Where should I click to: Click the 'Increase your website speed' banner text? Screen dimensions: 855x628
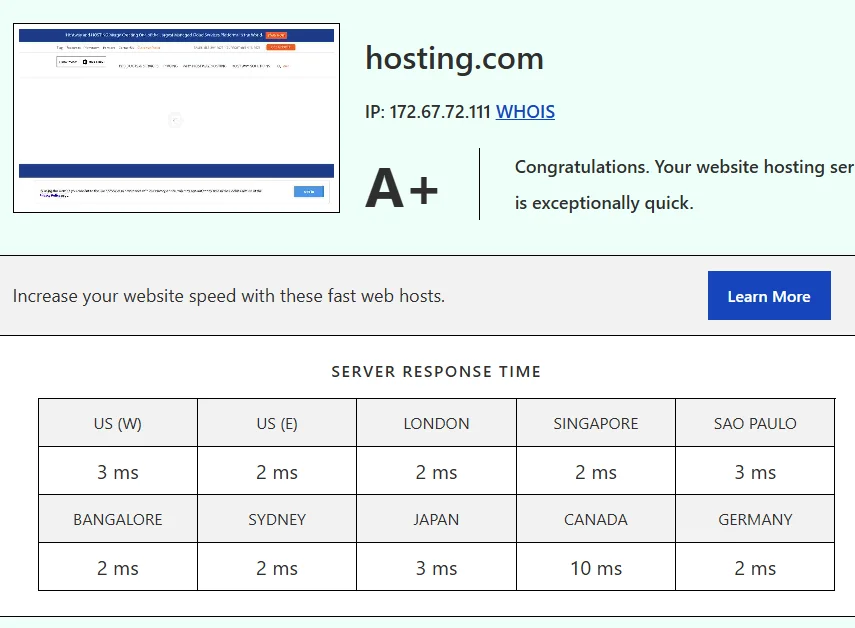click(228, 296)
